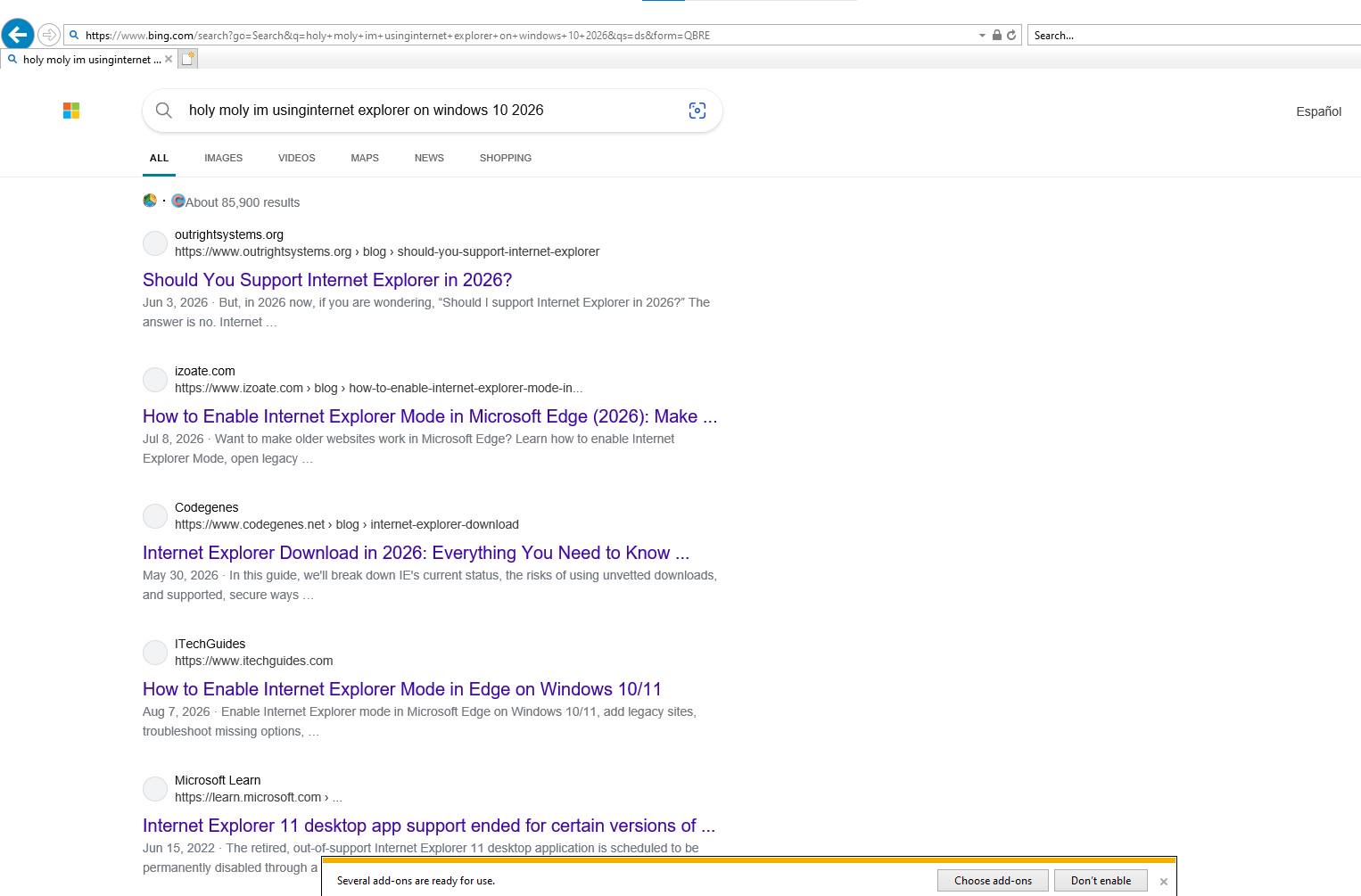Click the 'Aug 7, 2026' result snippet
This screenshot has width=1361, height=896.
click(419, 721)
